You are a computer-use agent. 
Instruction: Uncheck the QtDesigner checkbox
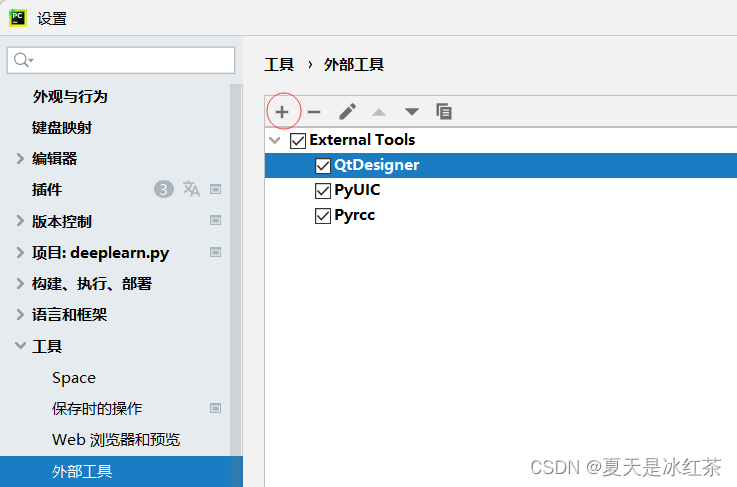323,165
